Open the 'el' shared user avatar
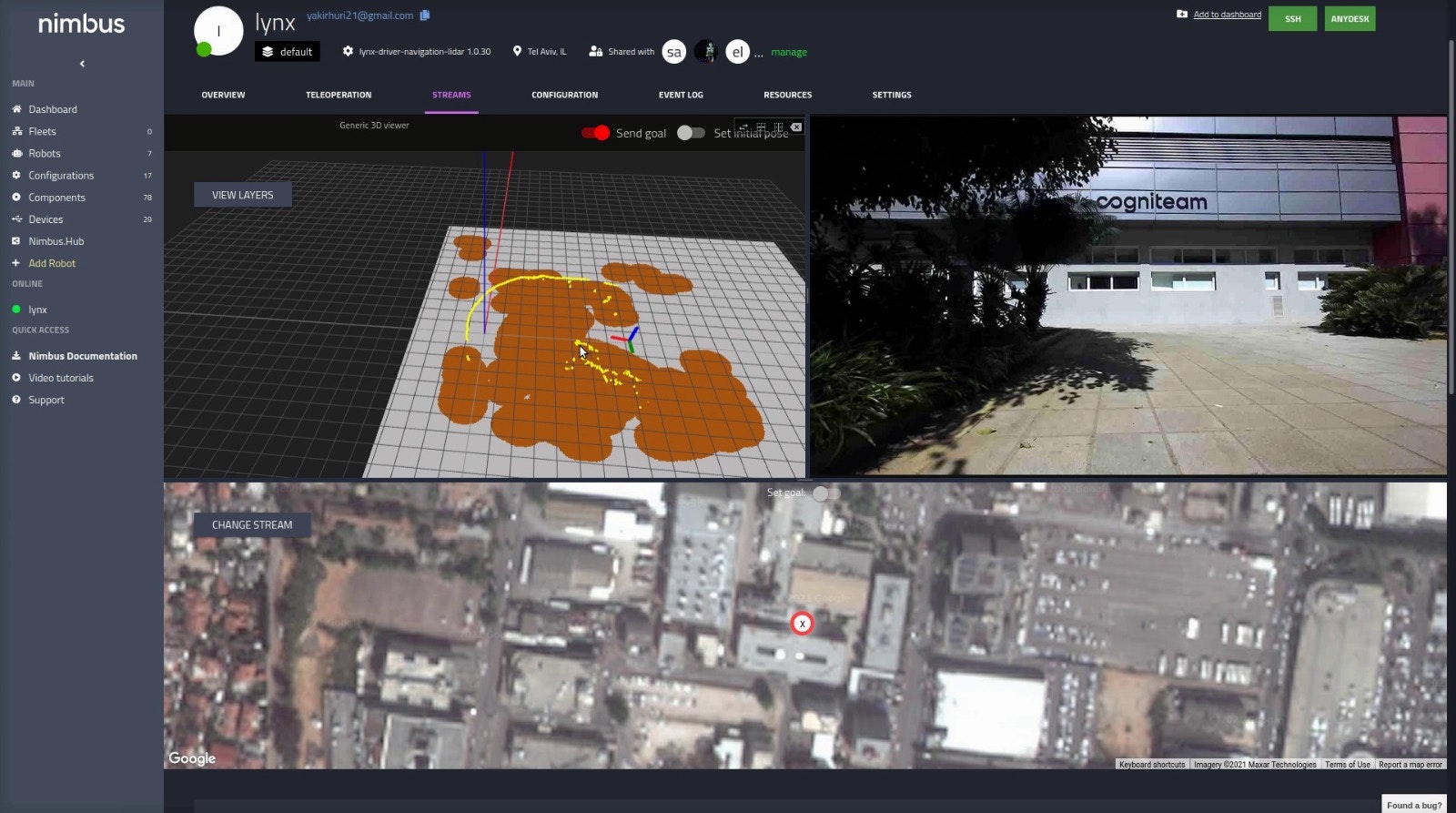 737,52
